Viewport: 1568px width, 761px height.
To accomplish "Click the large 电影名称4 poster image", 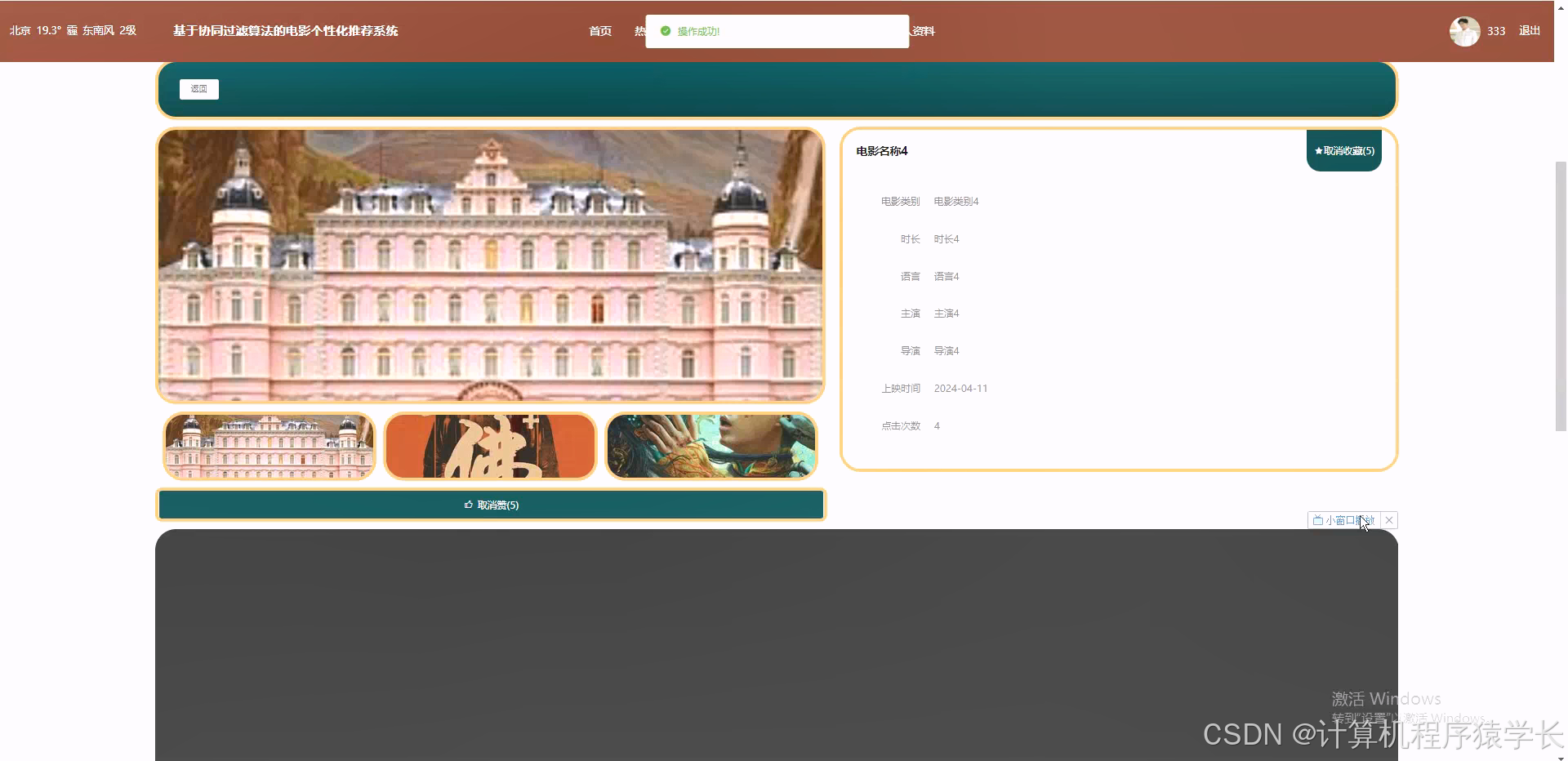I will [x=490, y=265].
